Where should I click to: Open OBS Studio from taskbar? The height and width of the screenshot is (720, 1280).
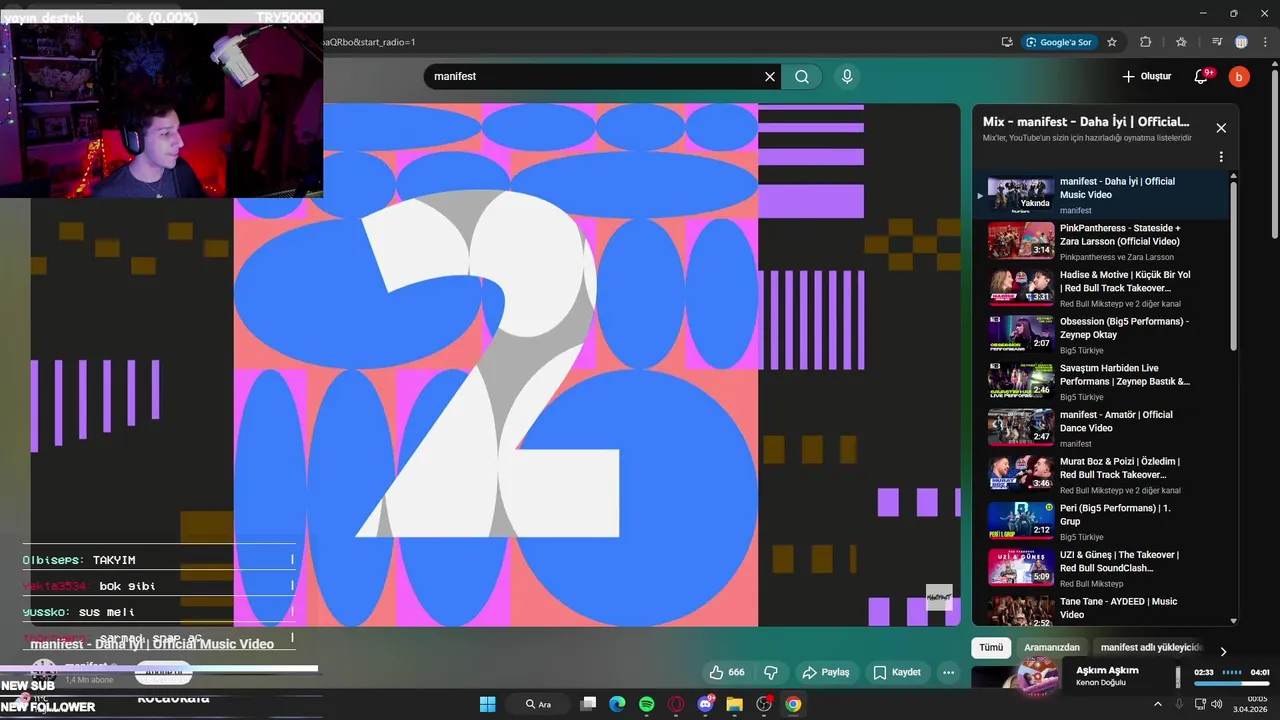764,704
